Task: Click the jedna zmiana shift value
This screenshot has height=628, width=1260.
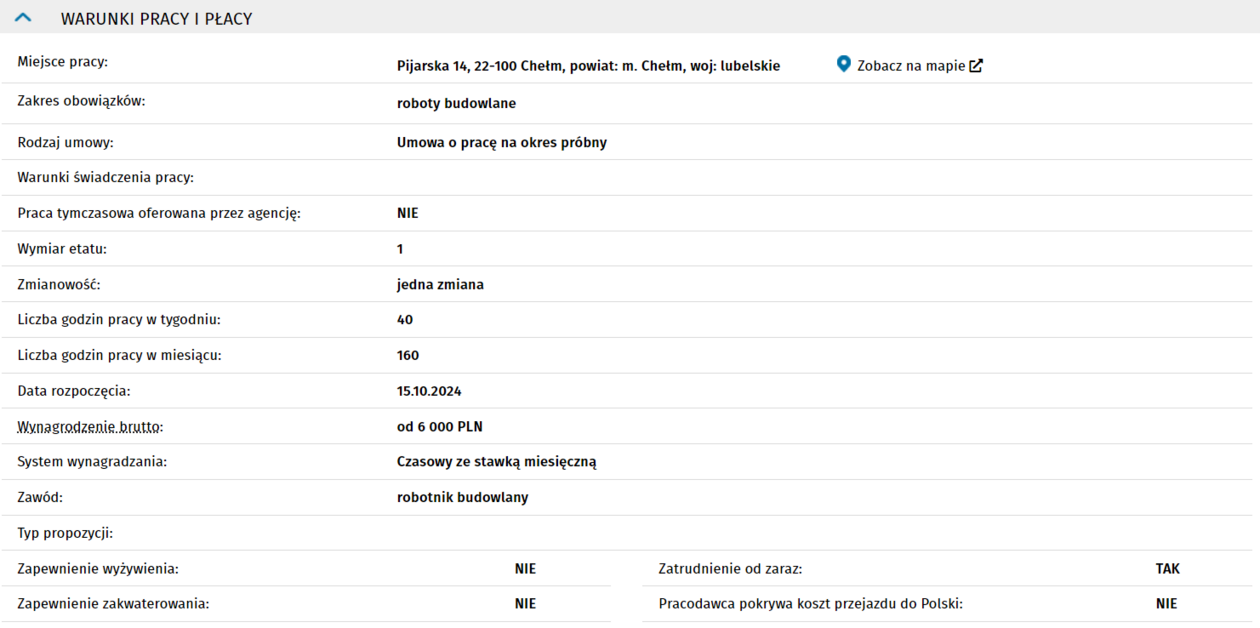Action: coord(440,284)
